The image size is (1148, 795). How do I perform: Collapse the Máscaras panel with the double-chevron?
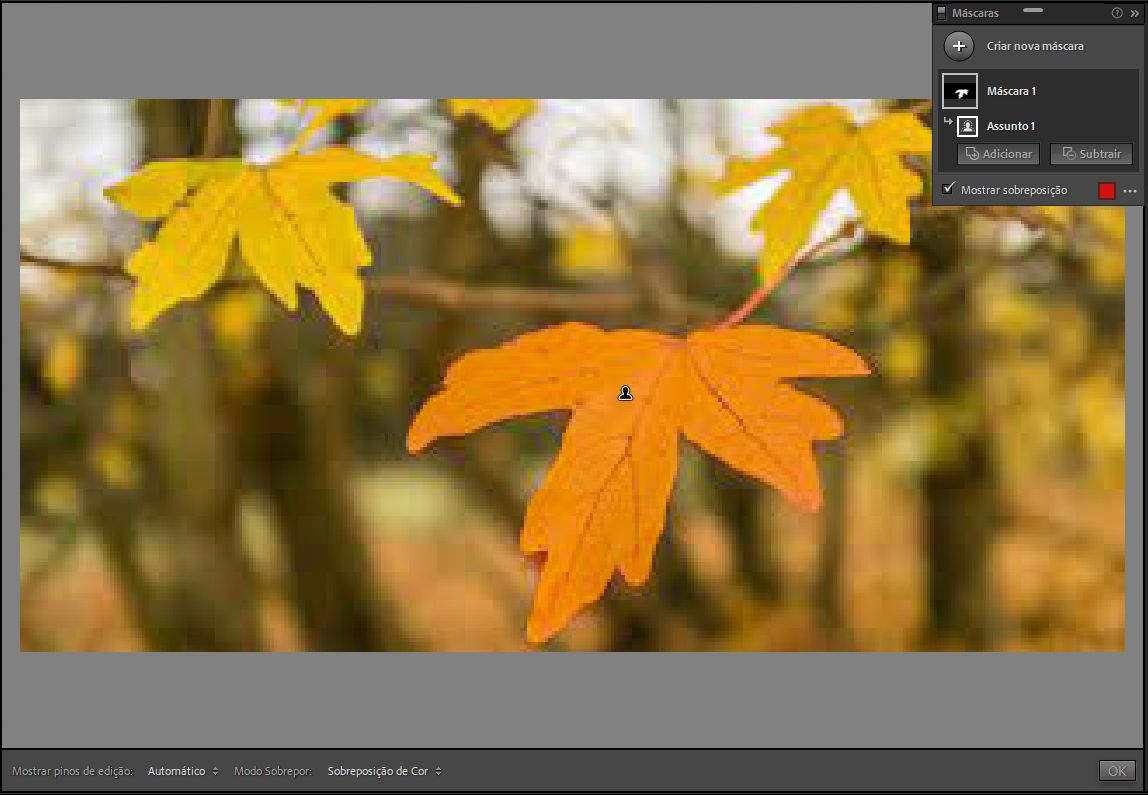click(1135, 13)
